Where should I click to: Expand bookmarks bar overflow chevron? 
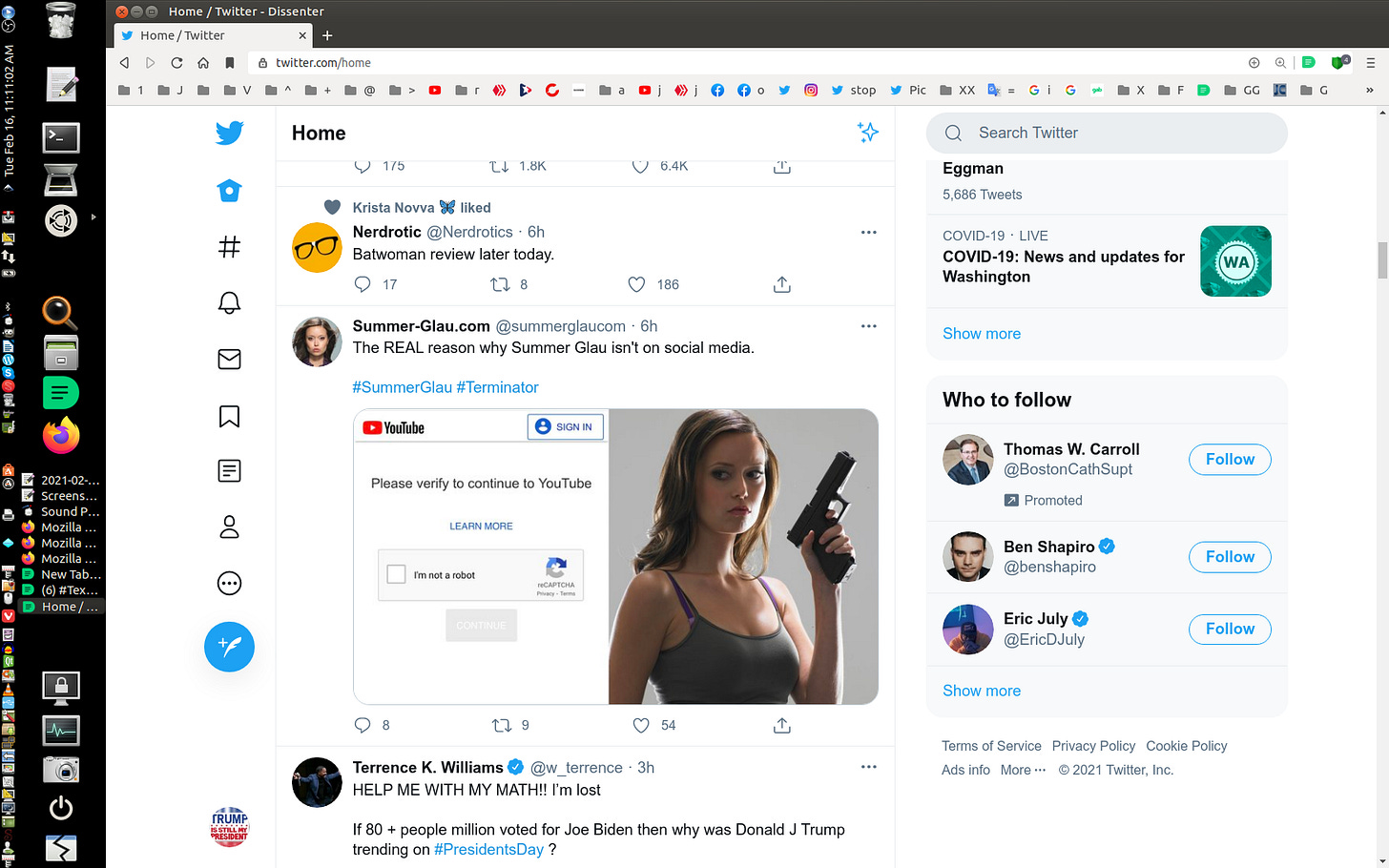pos(1369,91)
